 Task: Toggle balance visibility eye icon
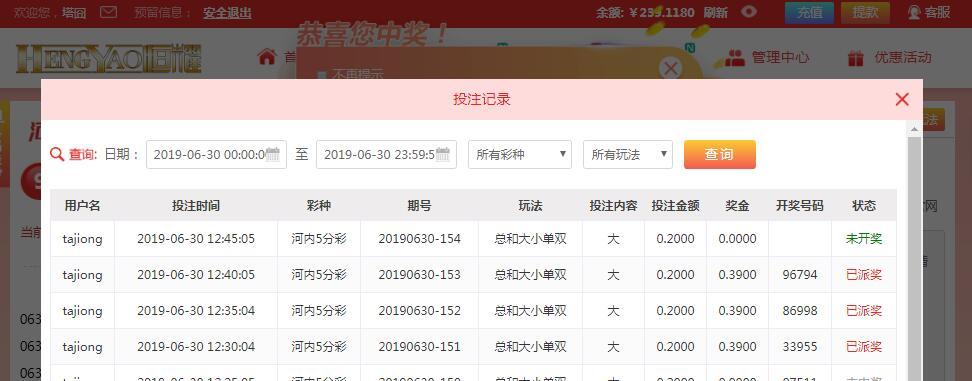[749, 11]
